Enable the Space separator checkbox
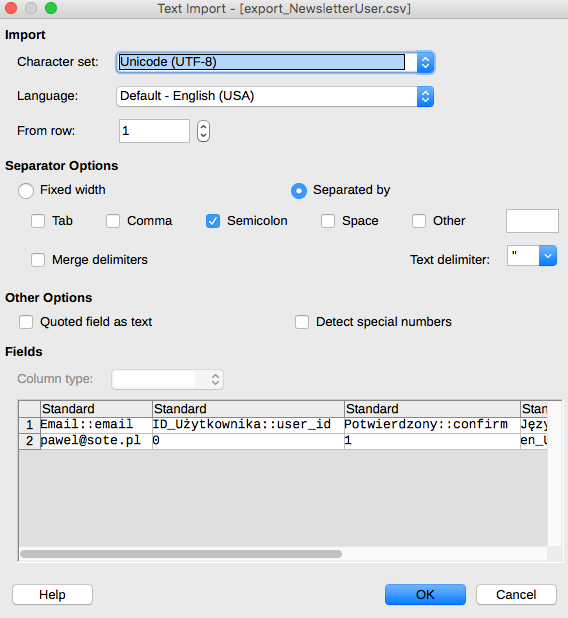 pyautogui.click(x=328, y=221)
